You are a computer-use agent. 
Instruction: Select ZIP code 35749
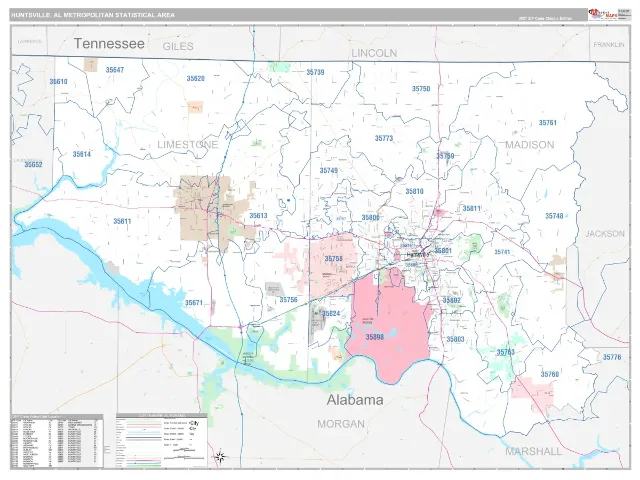pyautogui.click(x=329, y=171)
